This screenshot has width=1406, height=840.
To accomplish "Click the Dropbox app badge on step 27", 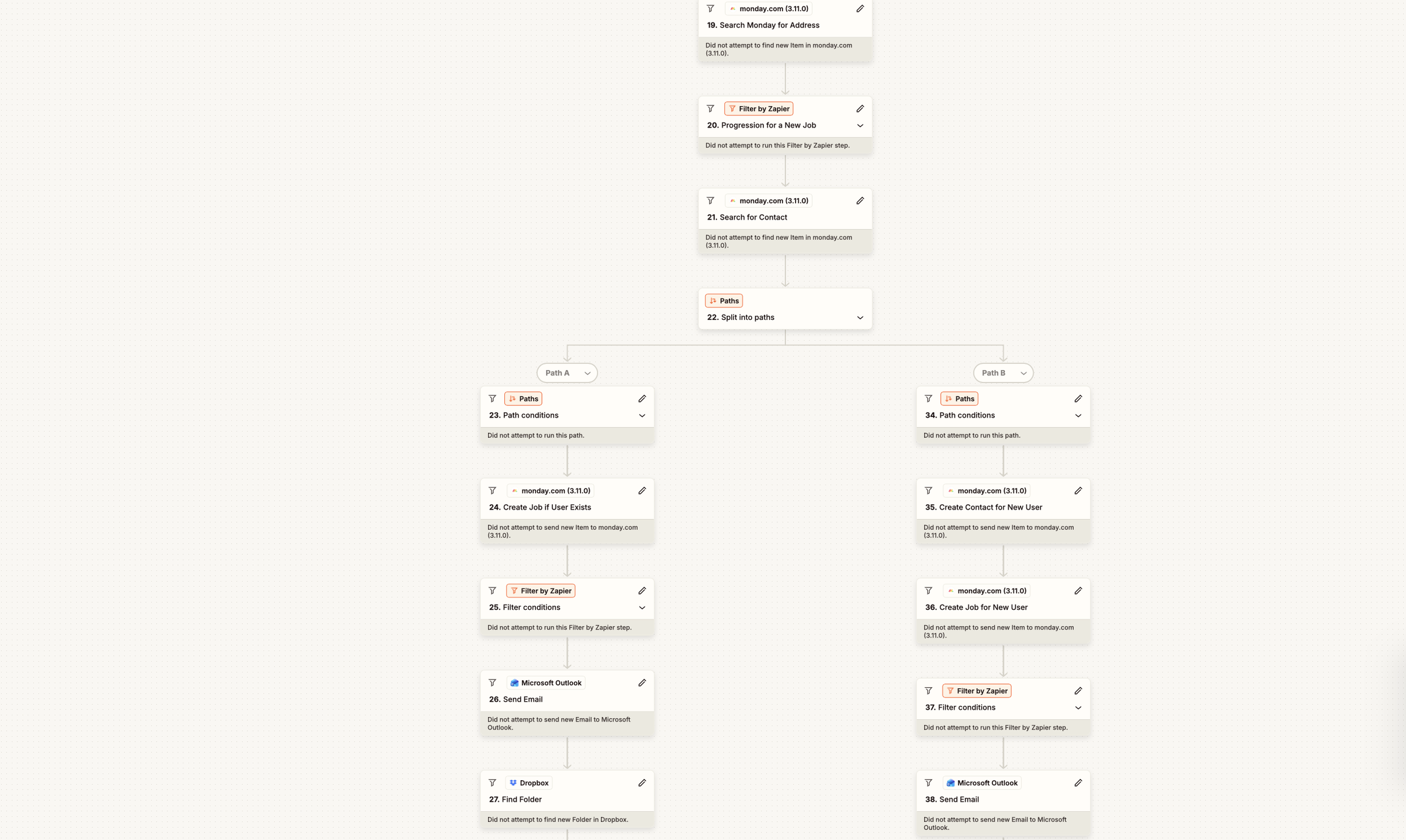I will (529, 783).
